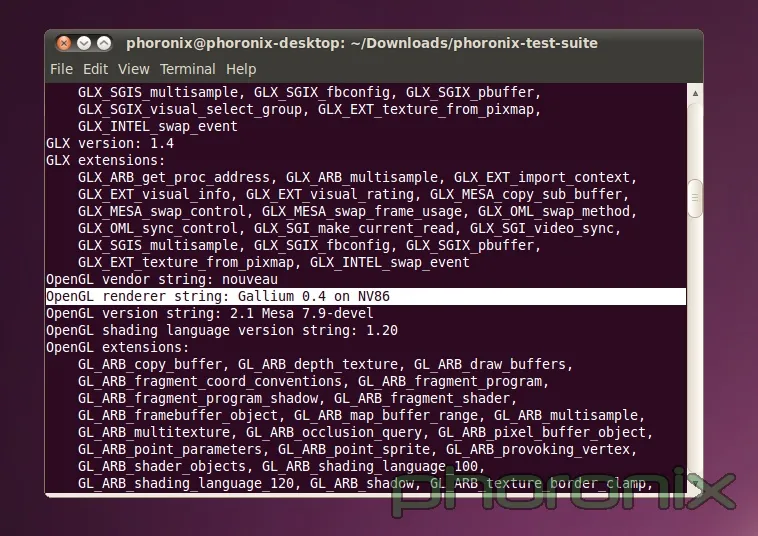Click 'GL_ARB_occlusion_query' text

point(334,432)
